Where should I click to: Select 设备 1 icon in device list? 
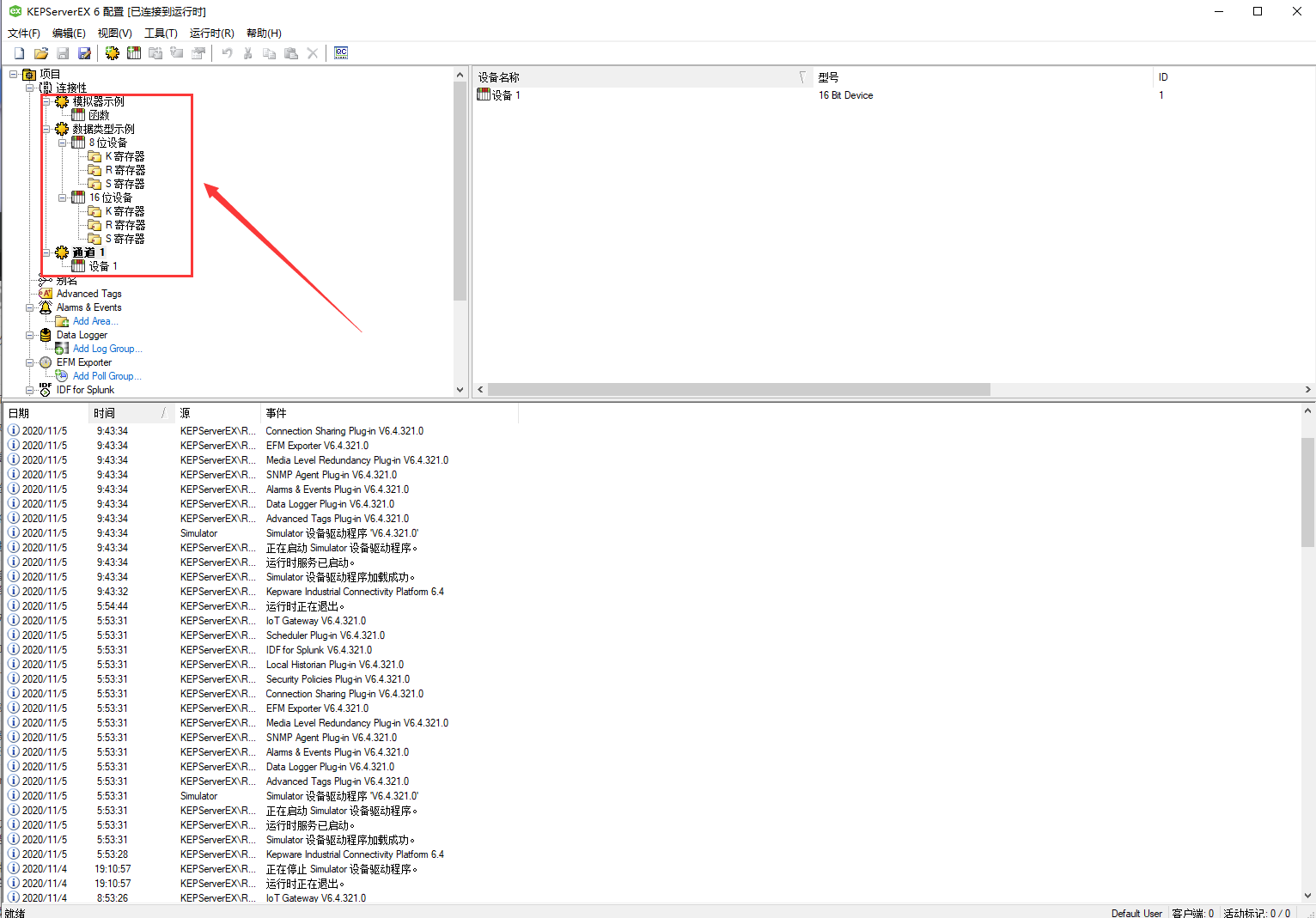point(484,94)
